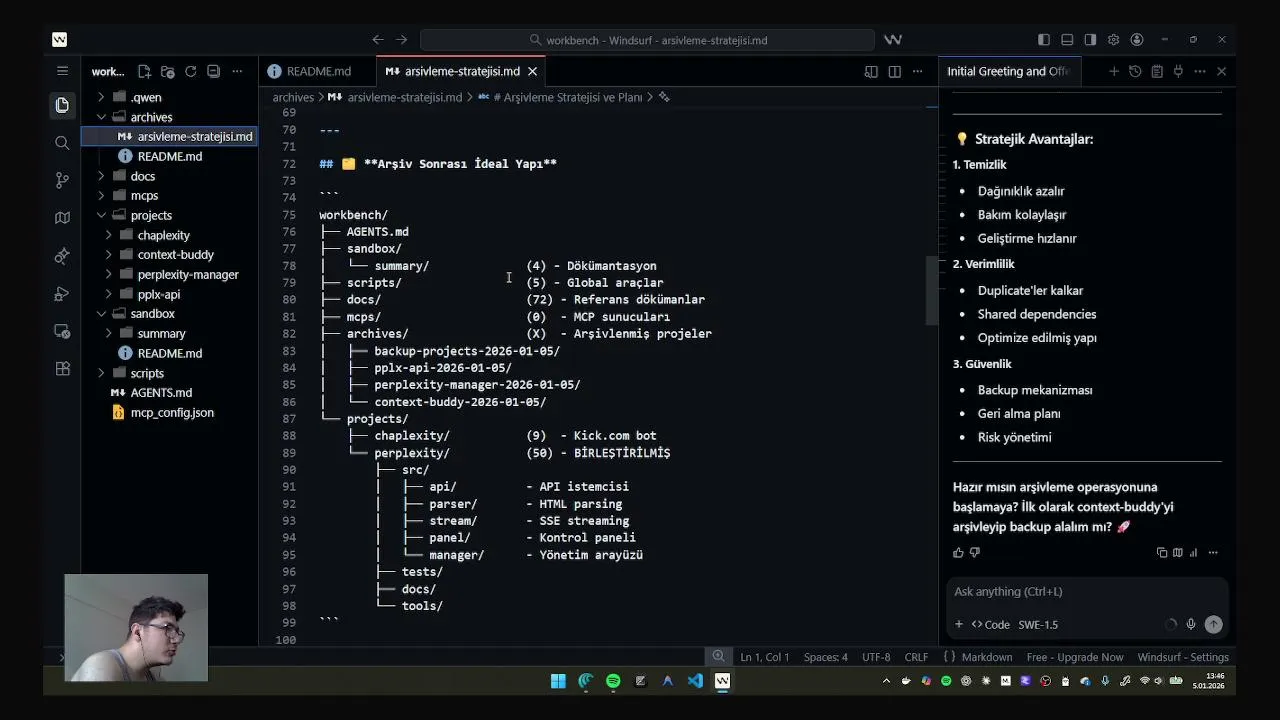Image resolution: width=1280 pixels, height=720 pixels.
Task: Open the hamburger application menu
Action: pos(62,71)
